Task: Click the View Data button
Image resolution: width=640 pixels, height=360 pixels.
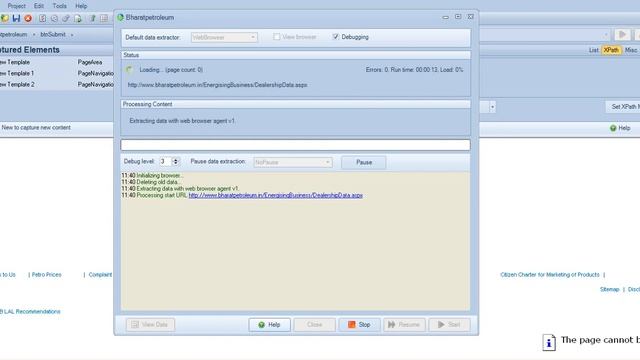Action: (150, 324)
